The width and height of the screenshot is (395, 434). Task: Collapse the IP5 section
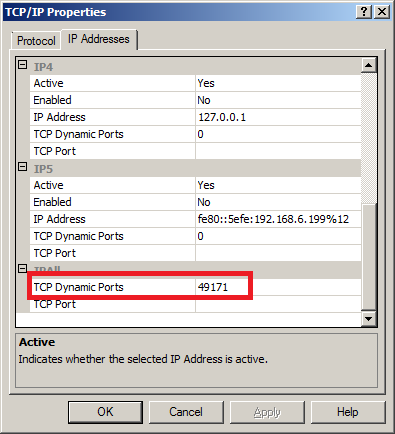click(x=22, y=167)
